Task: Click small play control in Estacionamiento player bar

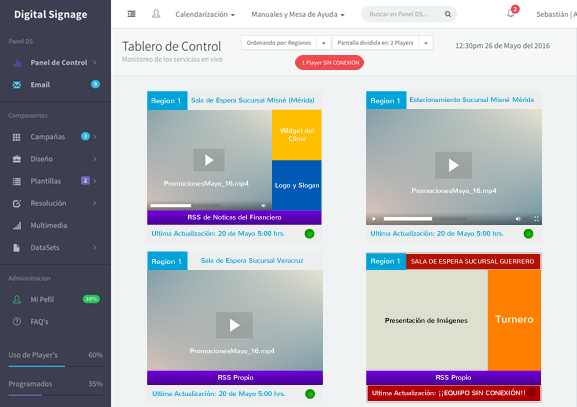Action: point(374,219)
